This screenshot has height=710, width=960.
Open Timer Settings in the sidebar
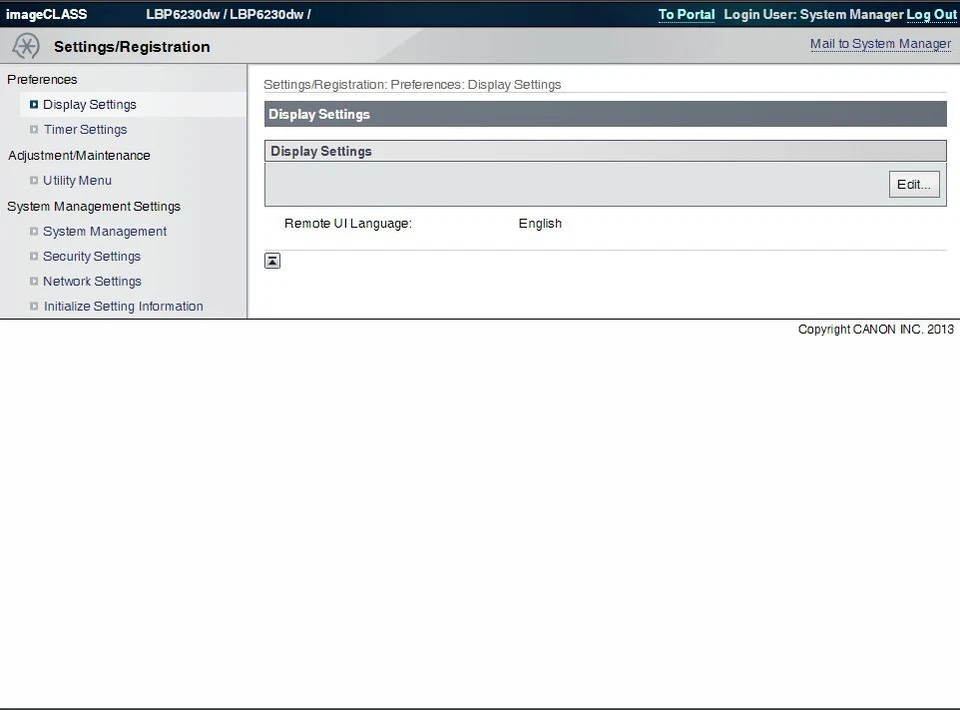(85, 129)
